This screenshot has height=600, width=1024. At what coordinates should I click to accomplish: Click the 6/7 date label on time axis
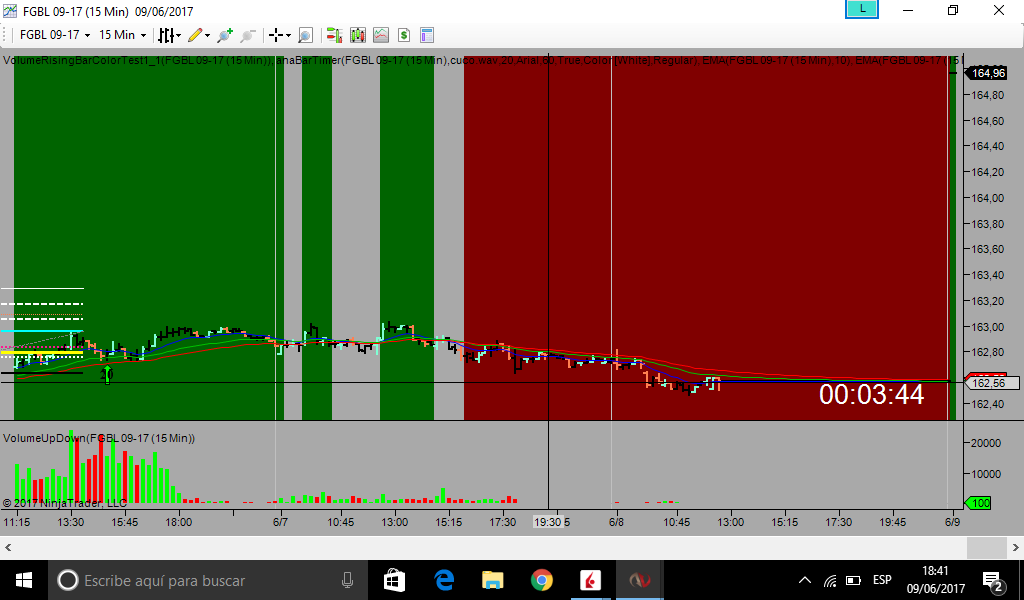[x=280, y=522]
